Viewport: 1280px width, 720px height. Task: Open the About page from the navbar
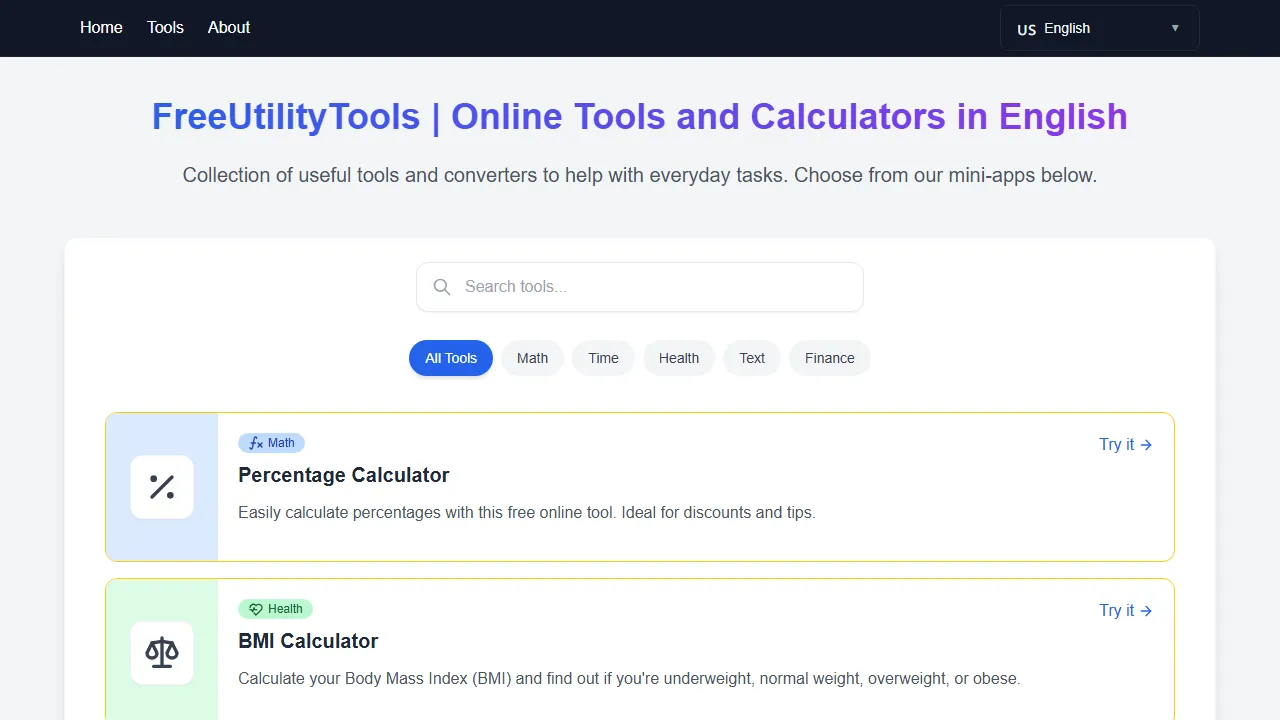228,27
